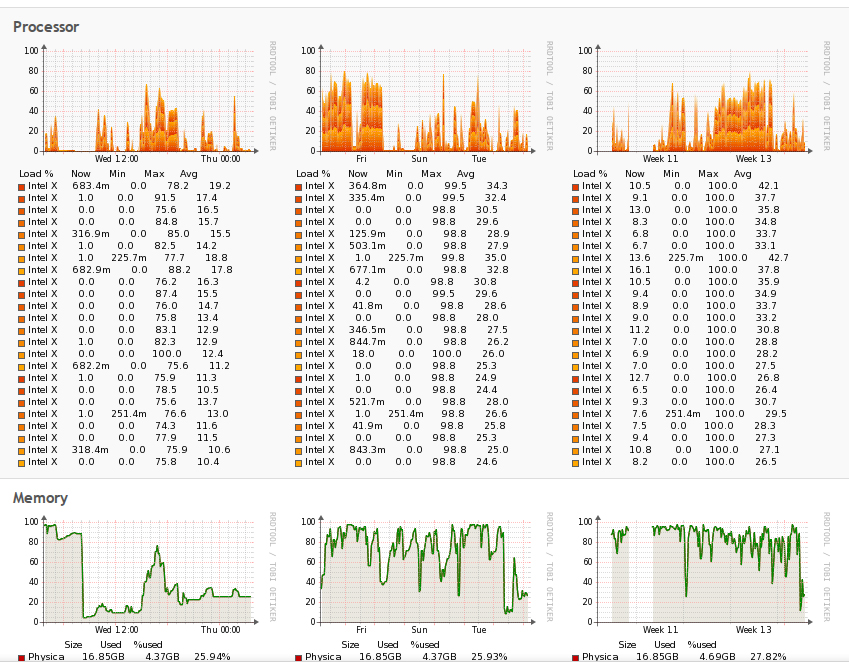This screenshot has height=662, width=849.
Task: Select the red Physica swatch showing 27.82%
Action: (576, 658)
